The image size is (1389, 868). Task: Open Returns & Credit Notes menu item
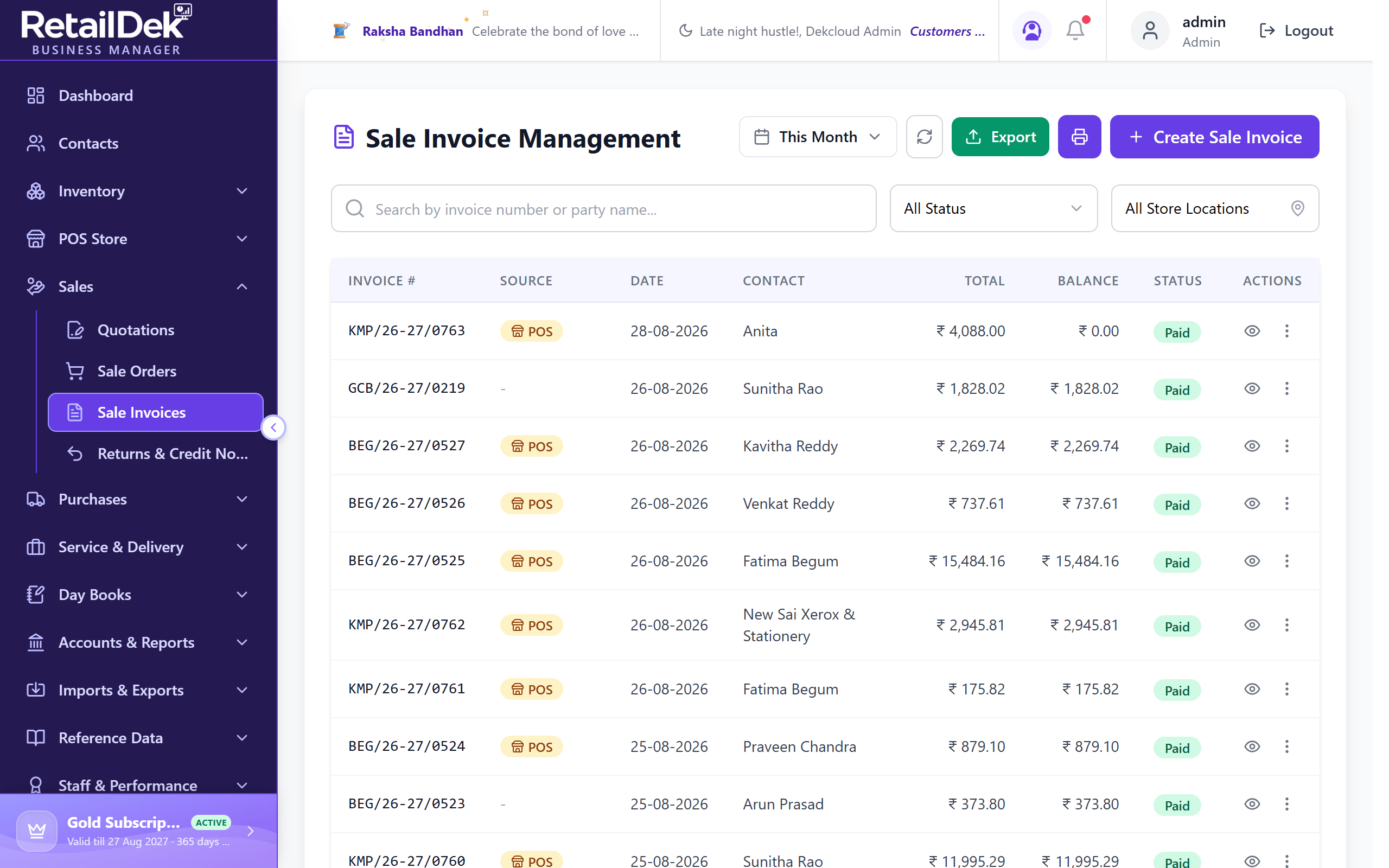pos(155,454)
